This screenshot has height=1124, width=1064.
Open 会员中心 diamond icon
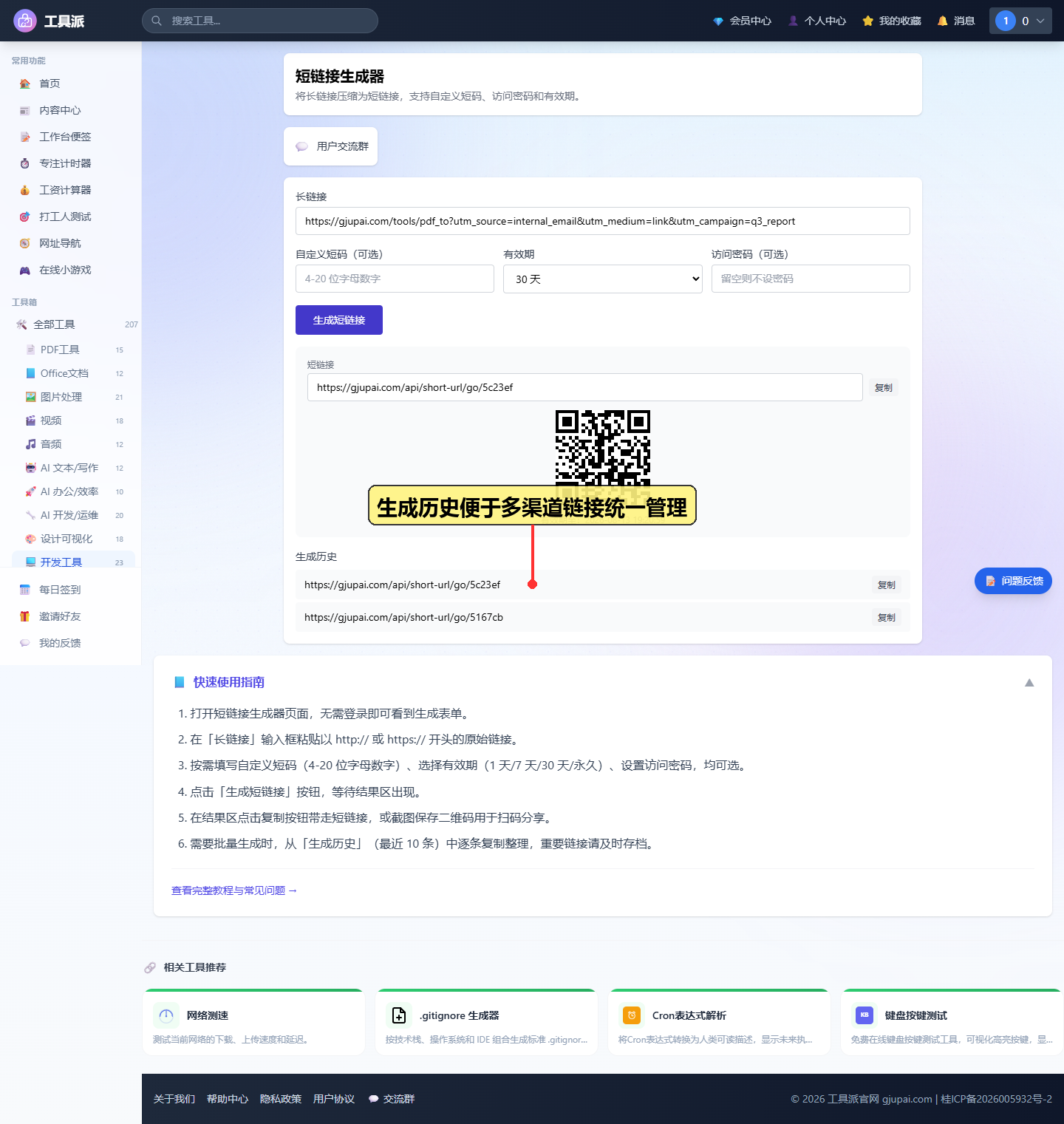click(x=718, y=21)
